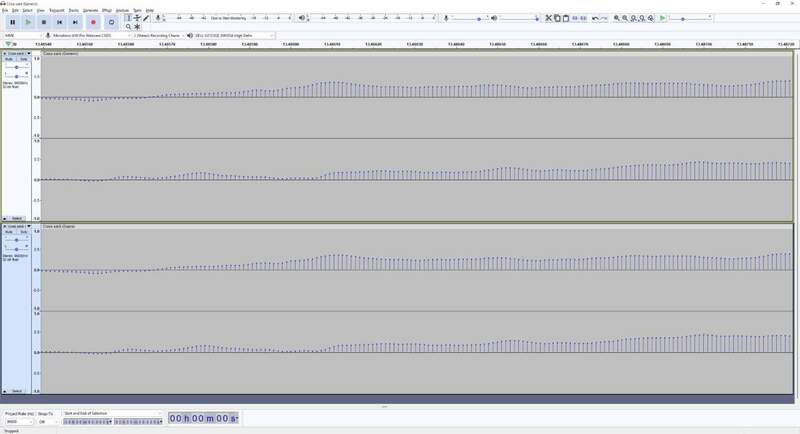Solo the first track

coord(23,60)
